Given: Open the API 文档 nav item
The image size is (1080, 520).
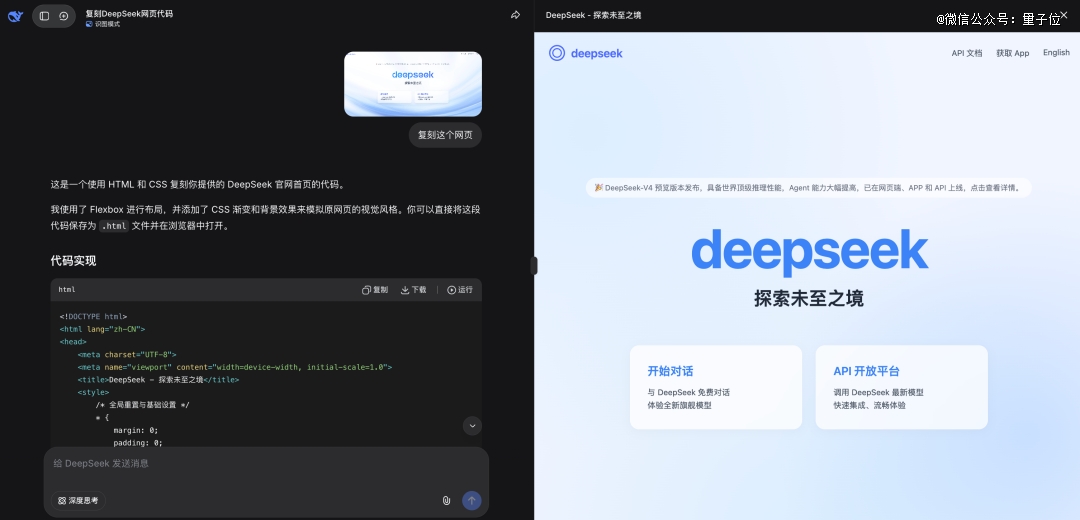Looking at the screenshot, I should point(966,53).
